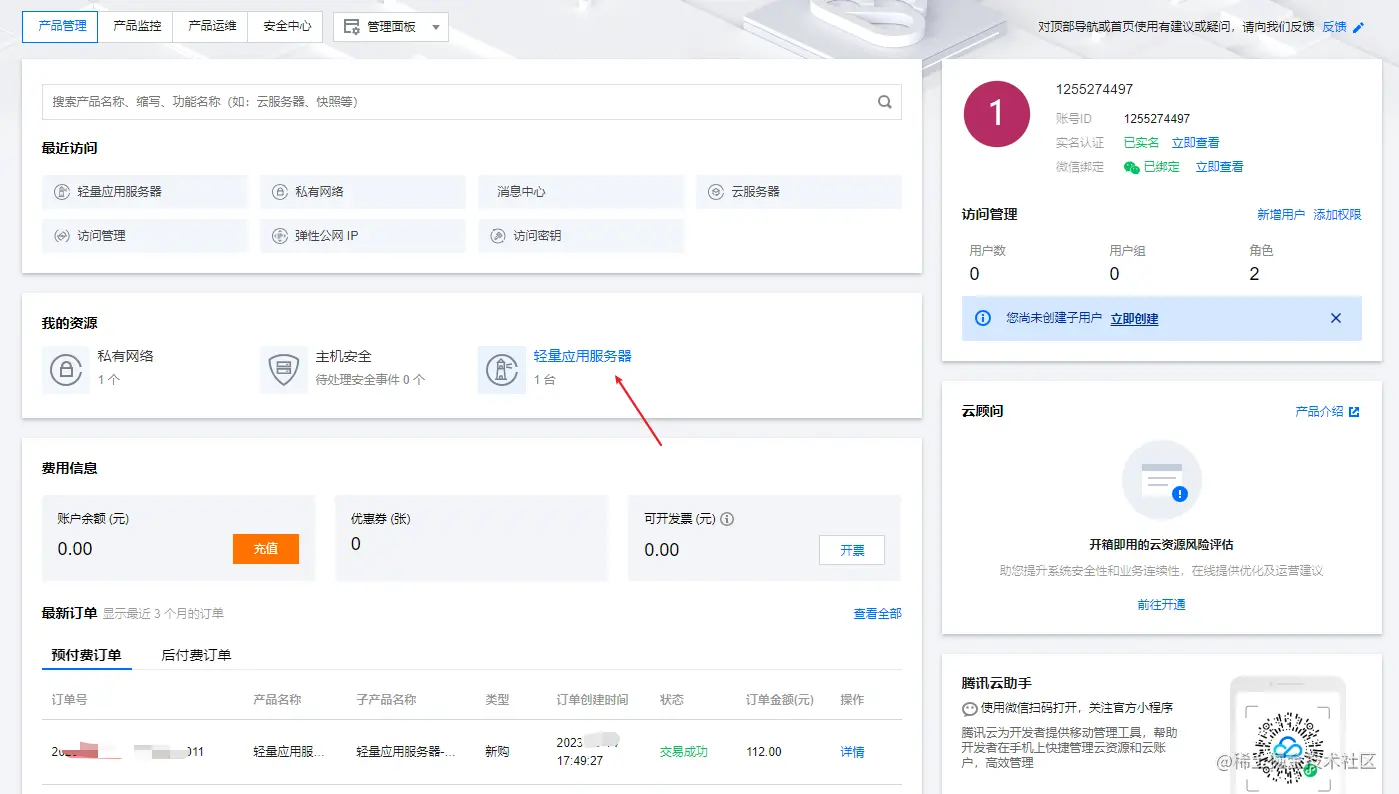
Task: Click the 私有网络 icon in 最近访问
Action: pos(279,191)
